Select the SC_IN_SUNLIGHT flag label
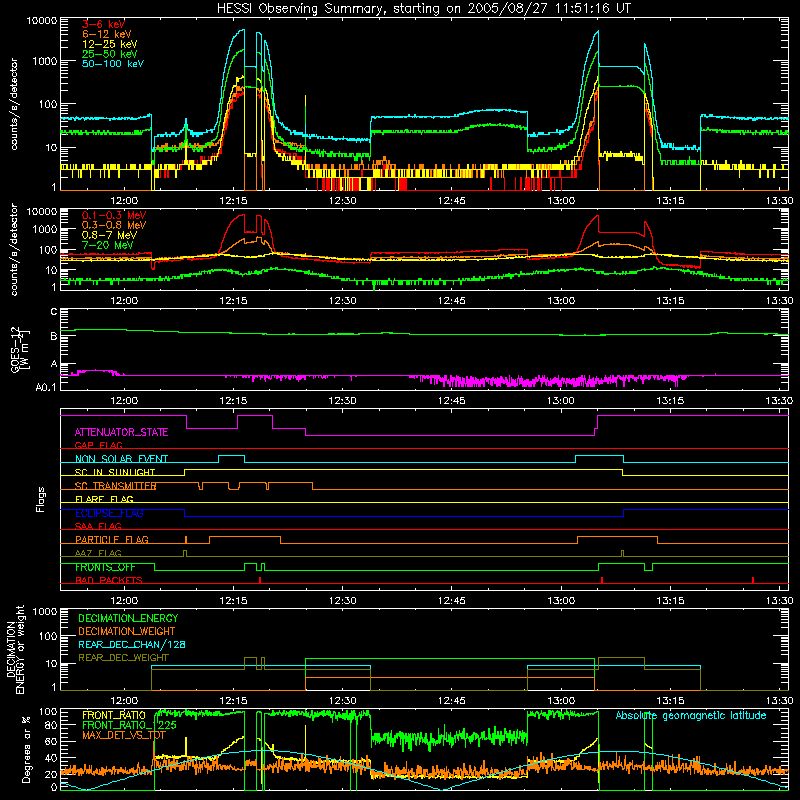 pyautogui.click(x=115, y=472)
